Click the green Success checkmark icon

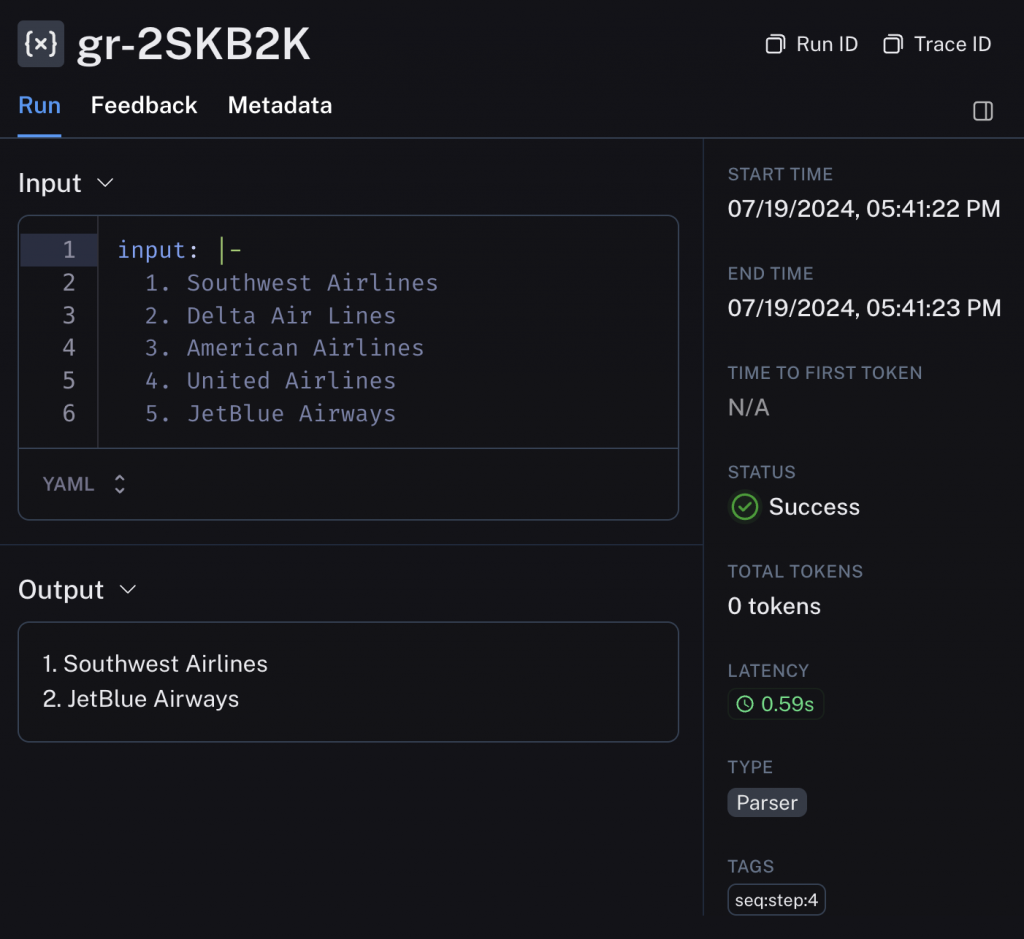coord(744,507)
